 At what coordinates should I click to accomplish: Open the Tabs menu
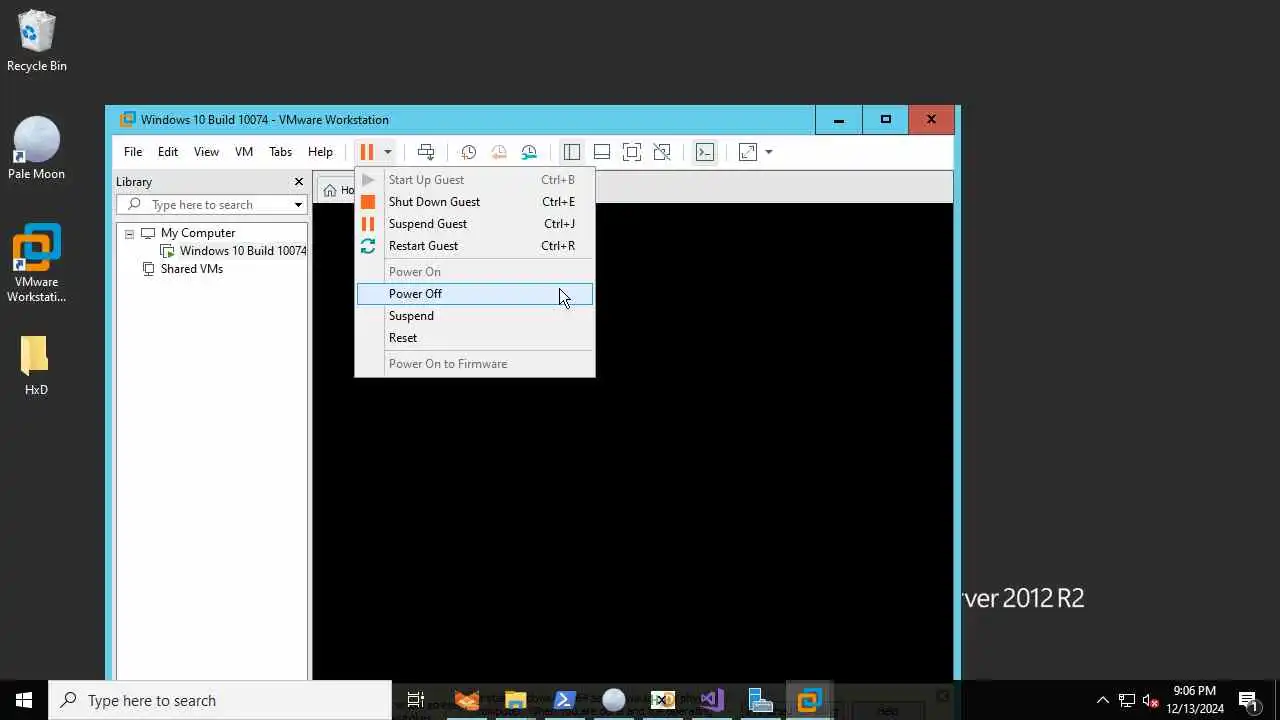(281, 152)
